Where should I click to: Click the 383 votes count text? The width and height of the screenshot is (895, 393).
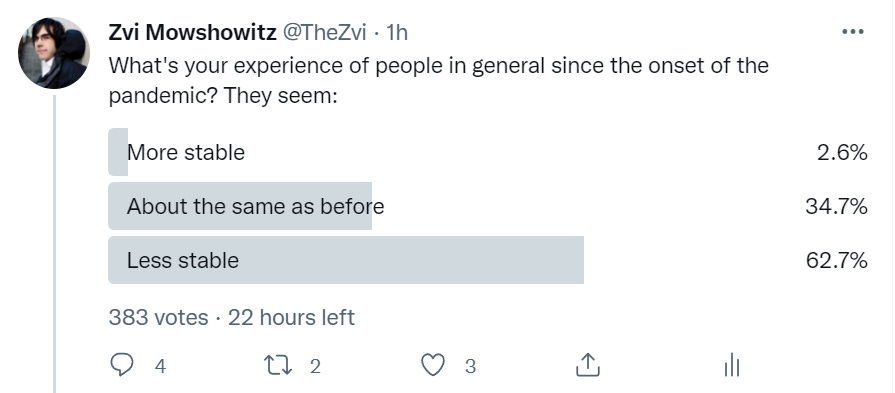pyautogui.click(x=158, y=317)
